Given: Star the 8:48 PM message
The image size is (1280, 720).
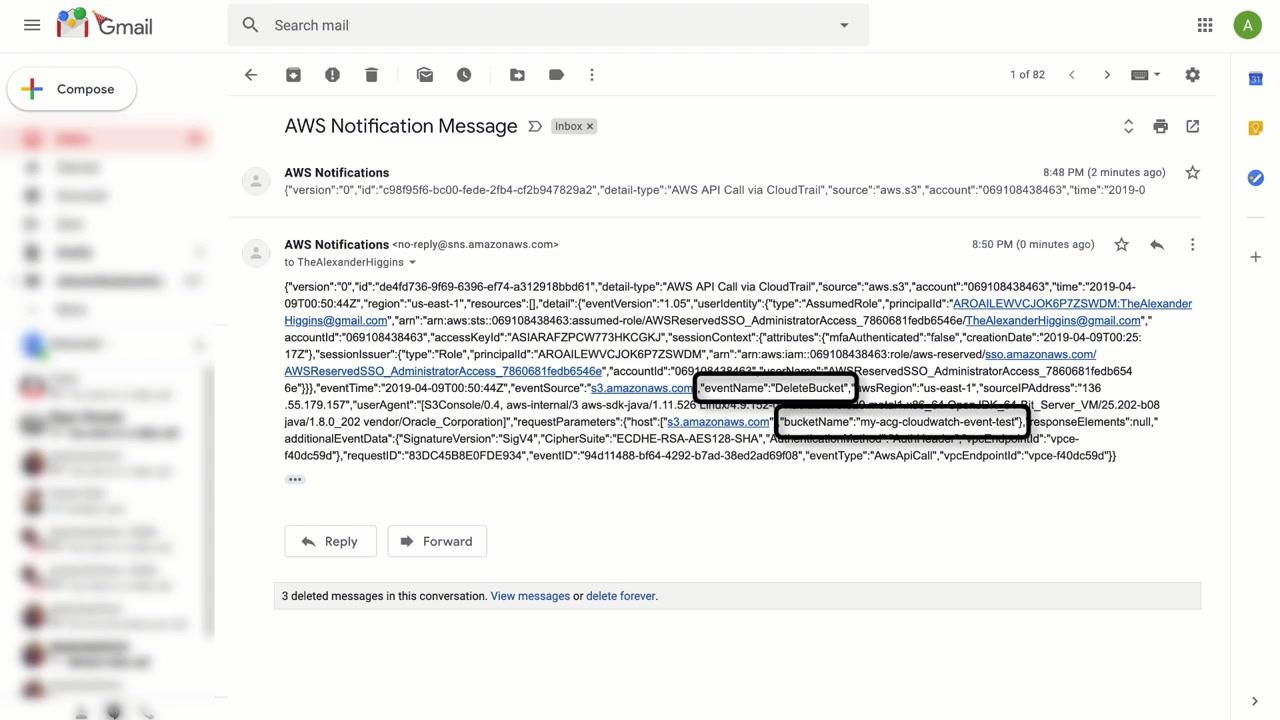Looking at the screenshot, I should pyautogui.click(x=1192, y=173).
